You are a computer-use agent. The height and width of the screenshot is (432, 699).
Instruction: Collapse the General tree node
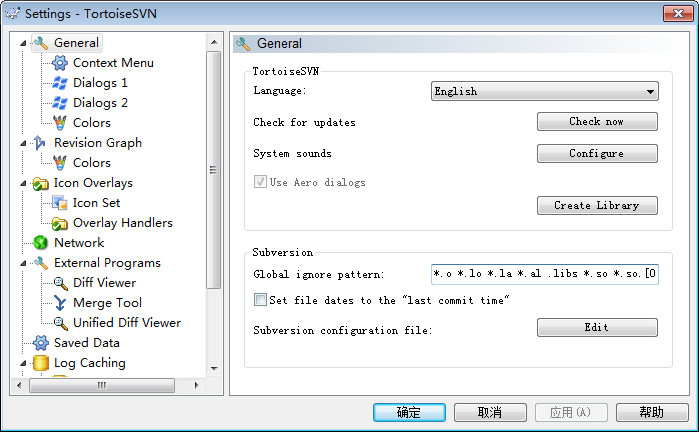click(x=23, y=43)
